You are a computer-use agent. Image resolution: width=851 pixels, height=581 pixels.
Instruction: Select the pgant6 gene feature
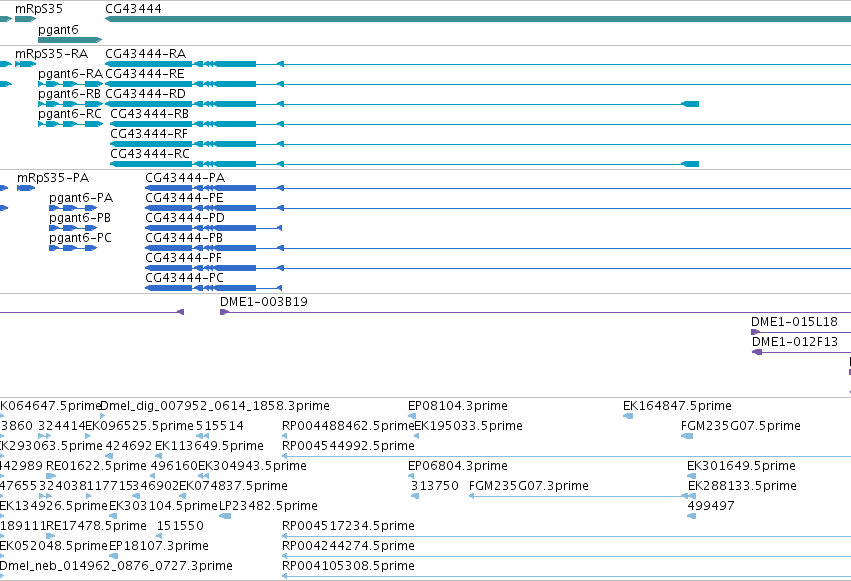(x=69, y=40)
